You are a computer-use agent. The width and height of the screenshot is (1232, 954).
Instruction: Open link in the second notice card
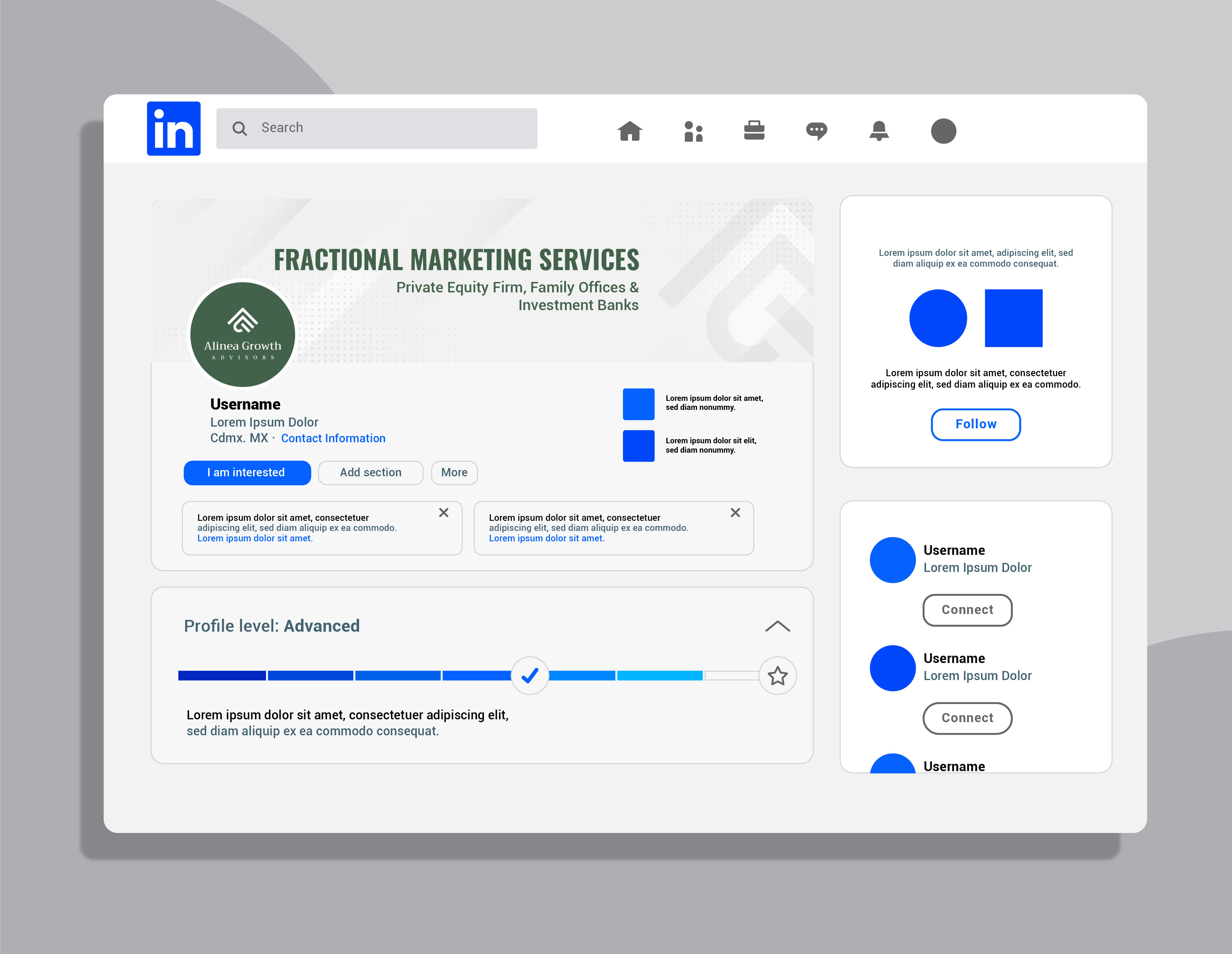546,538
